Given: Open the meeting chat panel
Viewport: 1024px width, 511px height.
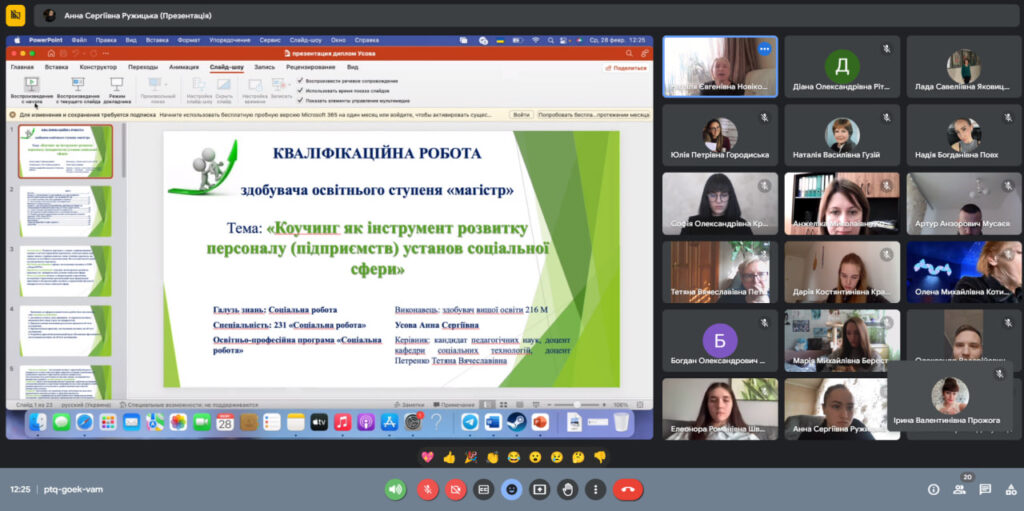Looking at the screenshot, I should [985, 490].
